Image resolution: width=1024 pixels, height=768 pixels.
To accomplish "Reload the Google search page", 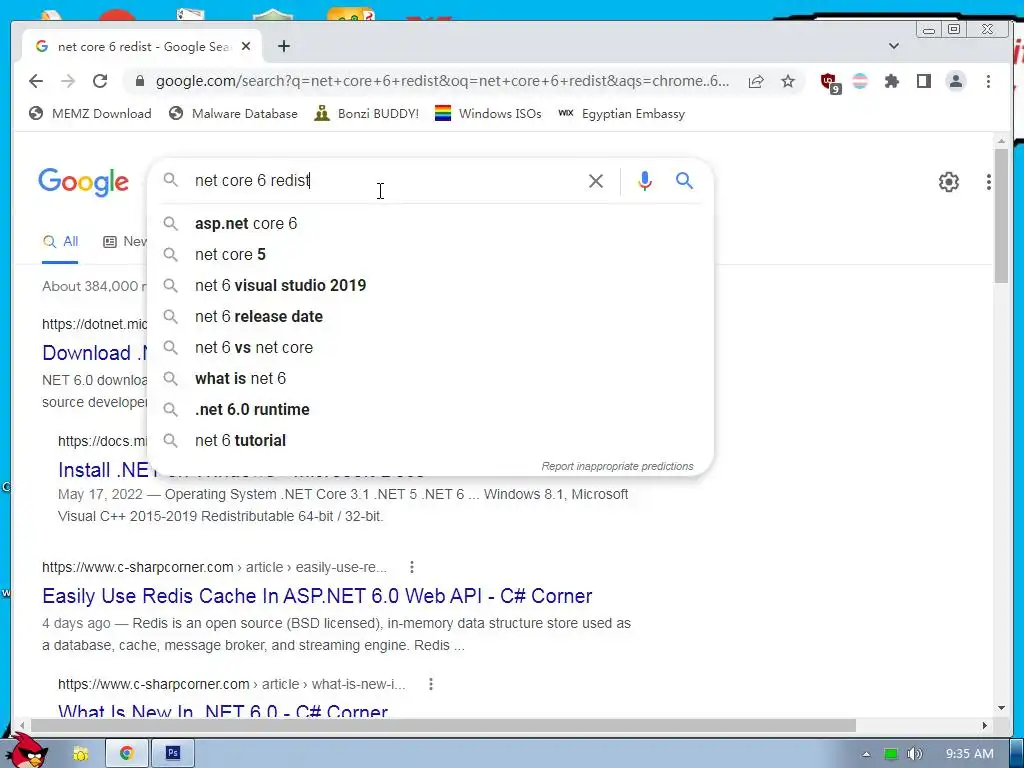I will tap(100, 81).
